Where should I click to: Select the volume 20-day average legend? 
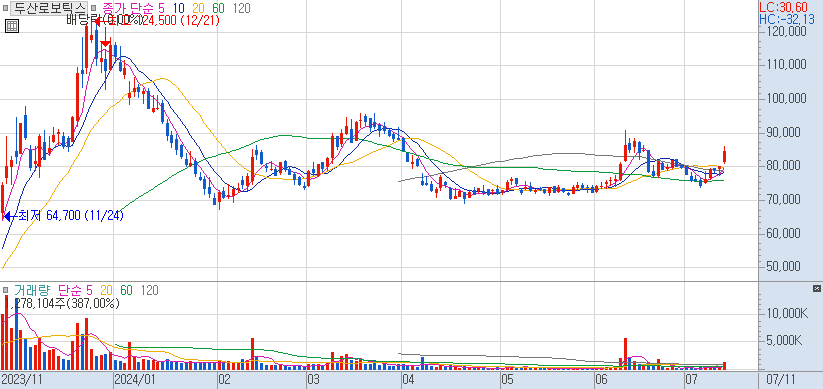(x=107, y=290)
